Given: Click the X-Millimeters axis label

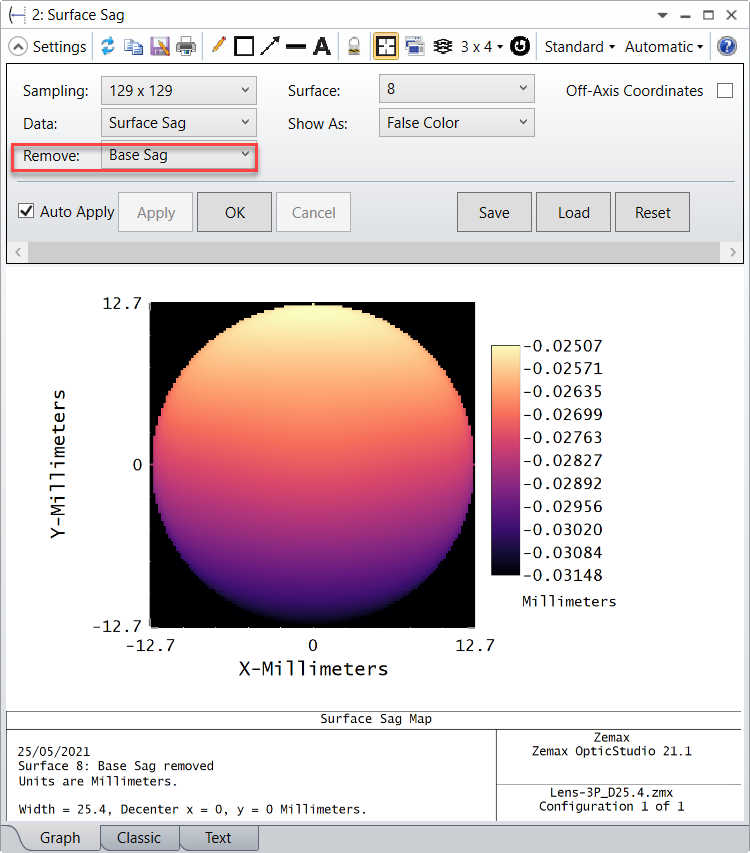Looking at the screenshot, I should [313, 669].
